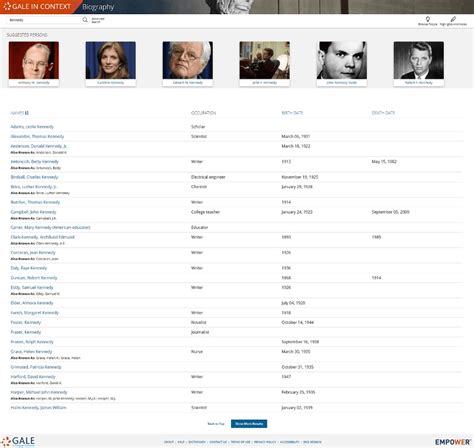Click the search magnifier icon

tap(85, 20)
